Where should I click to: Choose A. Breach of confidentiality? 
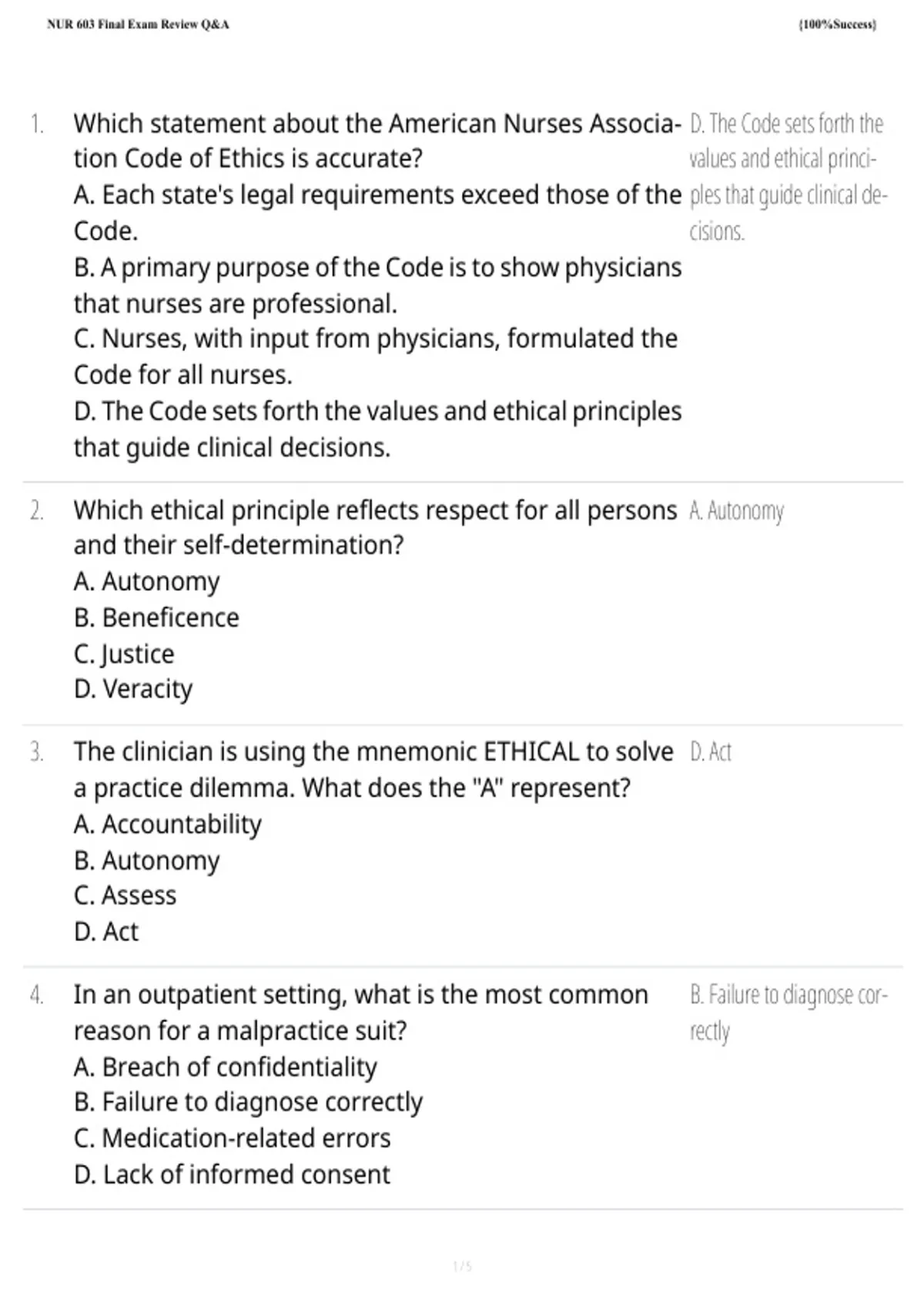(x=225, y=1067)
